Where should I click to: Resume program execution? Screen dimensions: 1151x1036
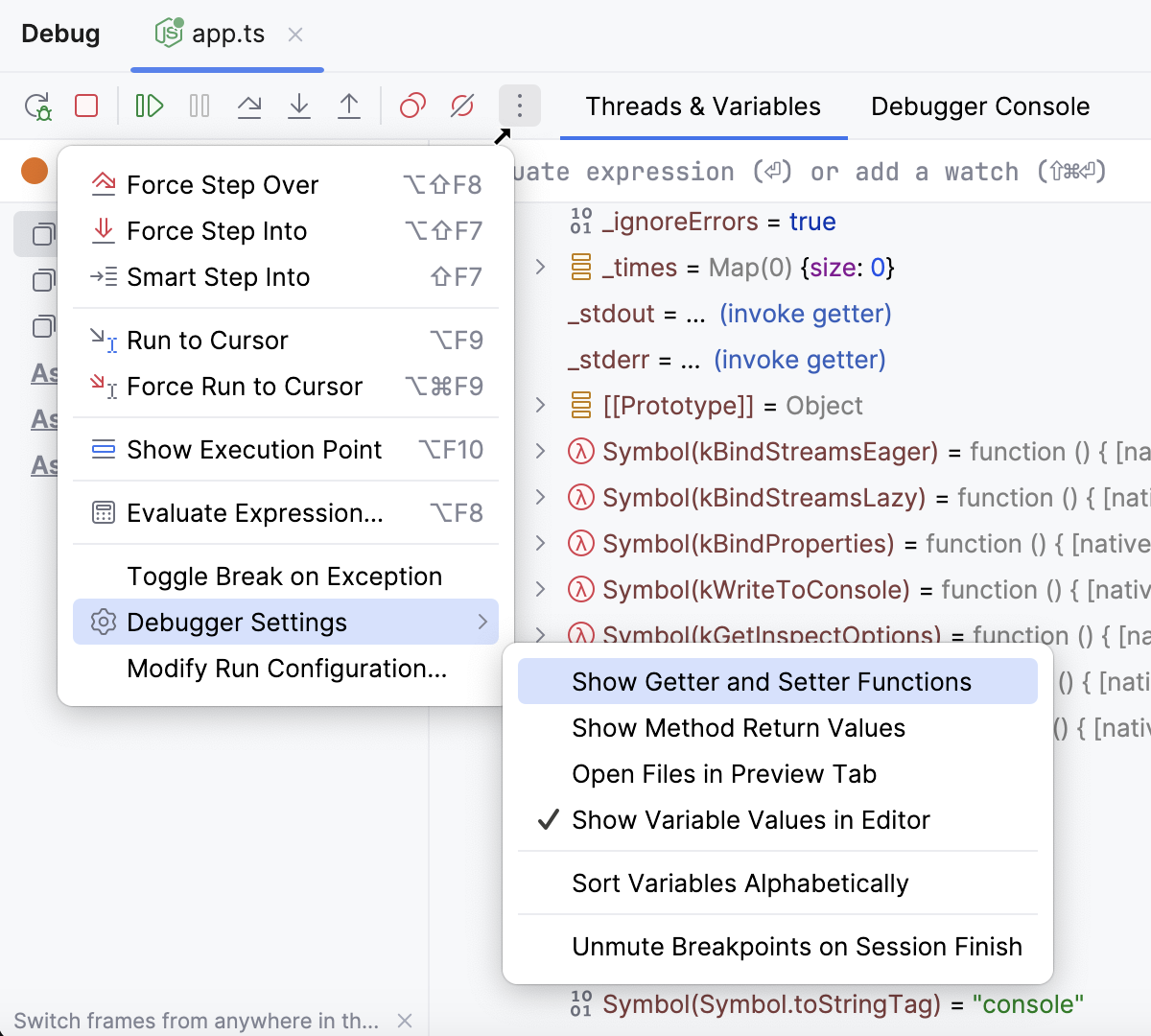[x=149, y=106]
